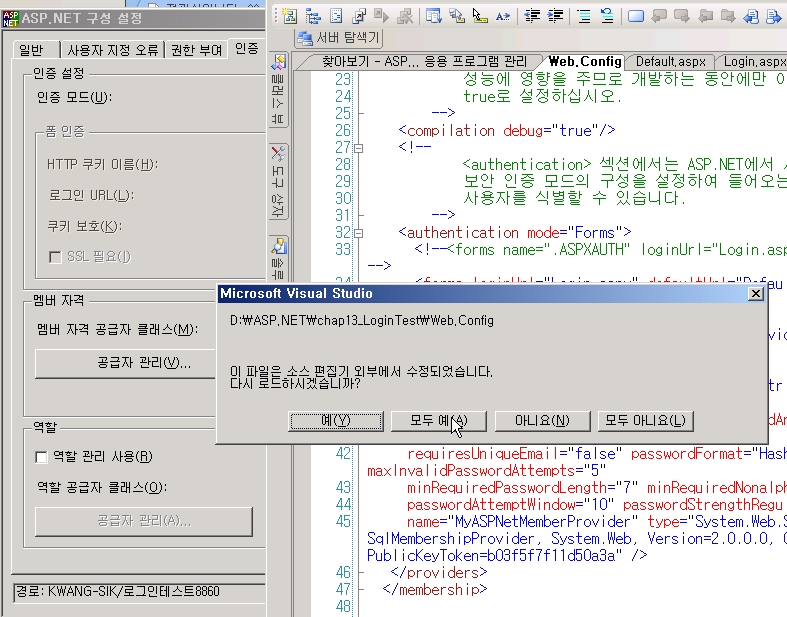Click the 멤버 자격 공급자 클래스(M): label
The height and width of the screenshot is (617, 787).
pos(117,330)
